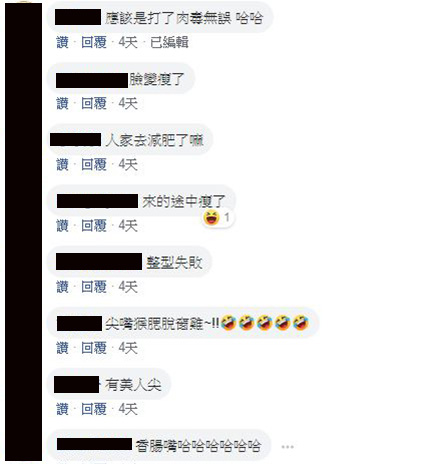This screenshot has width=447, height=464.
Task: Like the 整型失敗 comment
Action: click(x=62, y=287)
